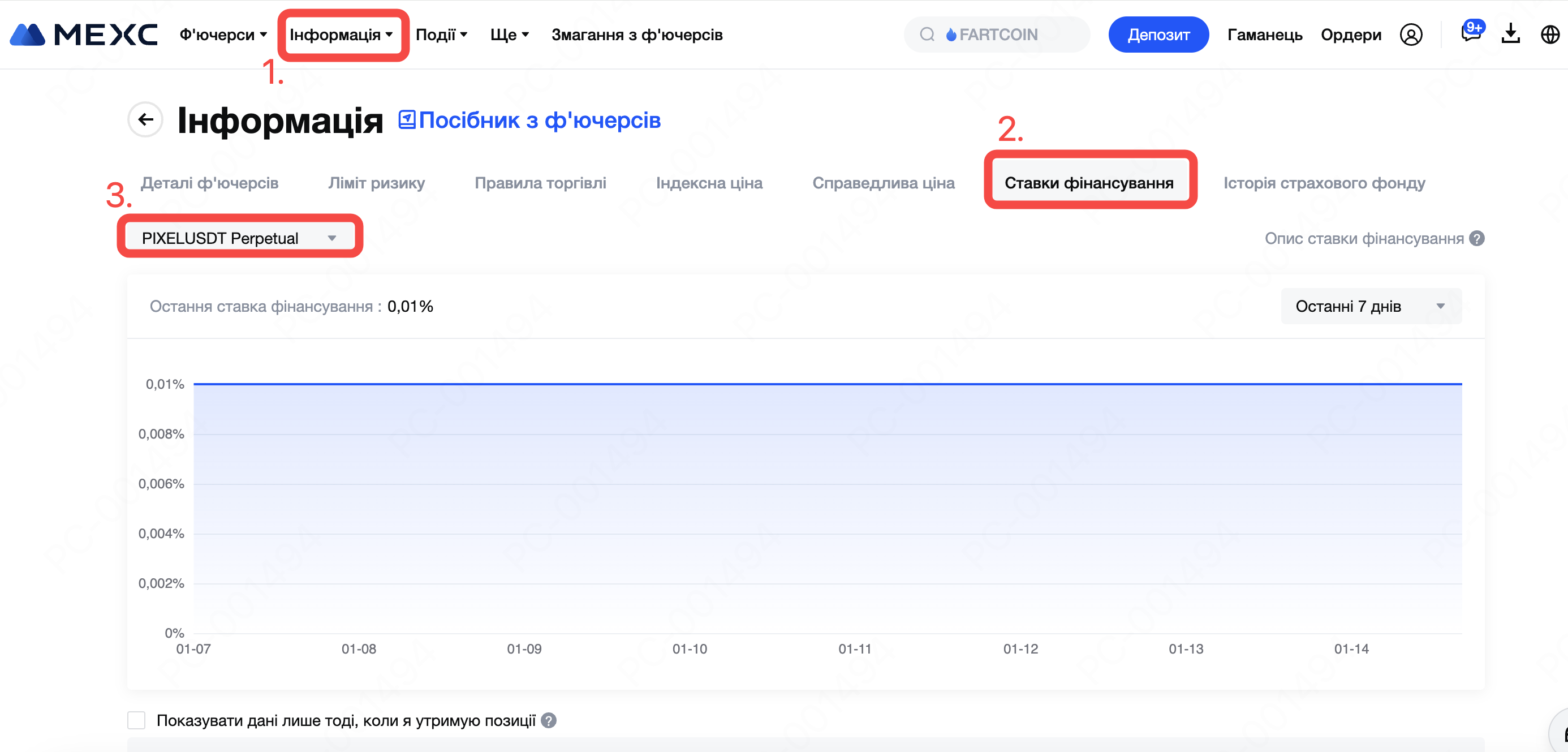1568x752 pixels.
Task: Open the user profile icon
Action: [x=1411, y=35]
